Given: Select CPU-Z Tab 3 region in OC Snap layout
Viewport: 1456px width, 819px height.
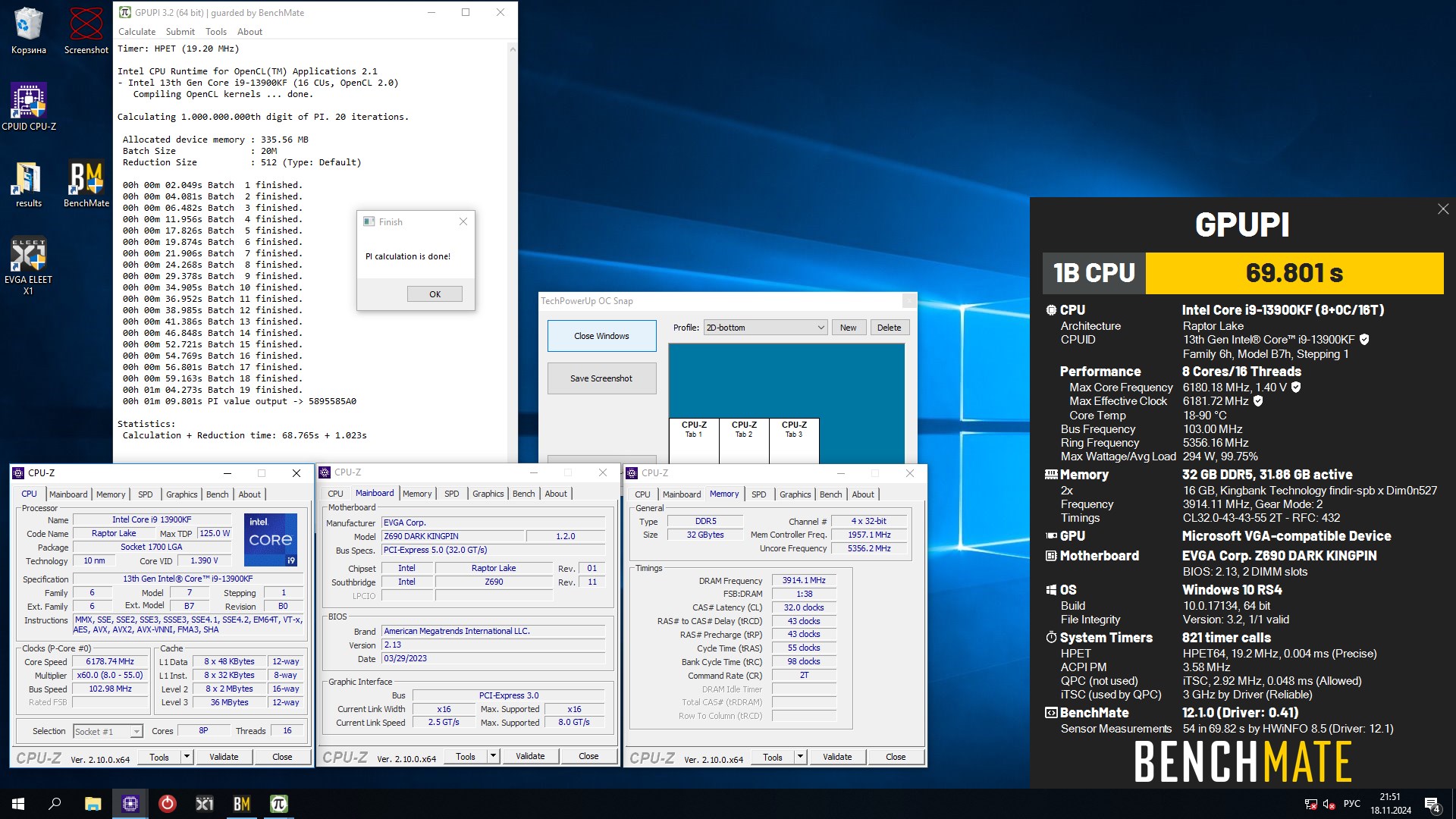Looking at the screenshot, I should pyautogui.click(x=794, y=441).
